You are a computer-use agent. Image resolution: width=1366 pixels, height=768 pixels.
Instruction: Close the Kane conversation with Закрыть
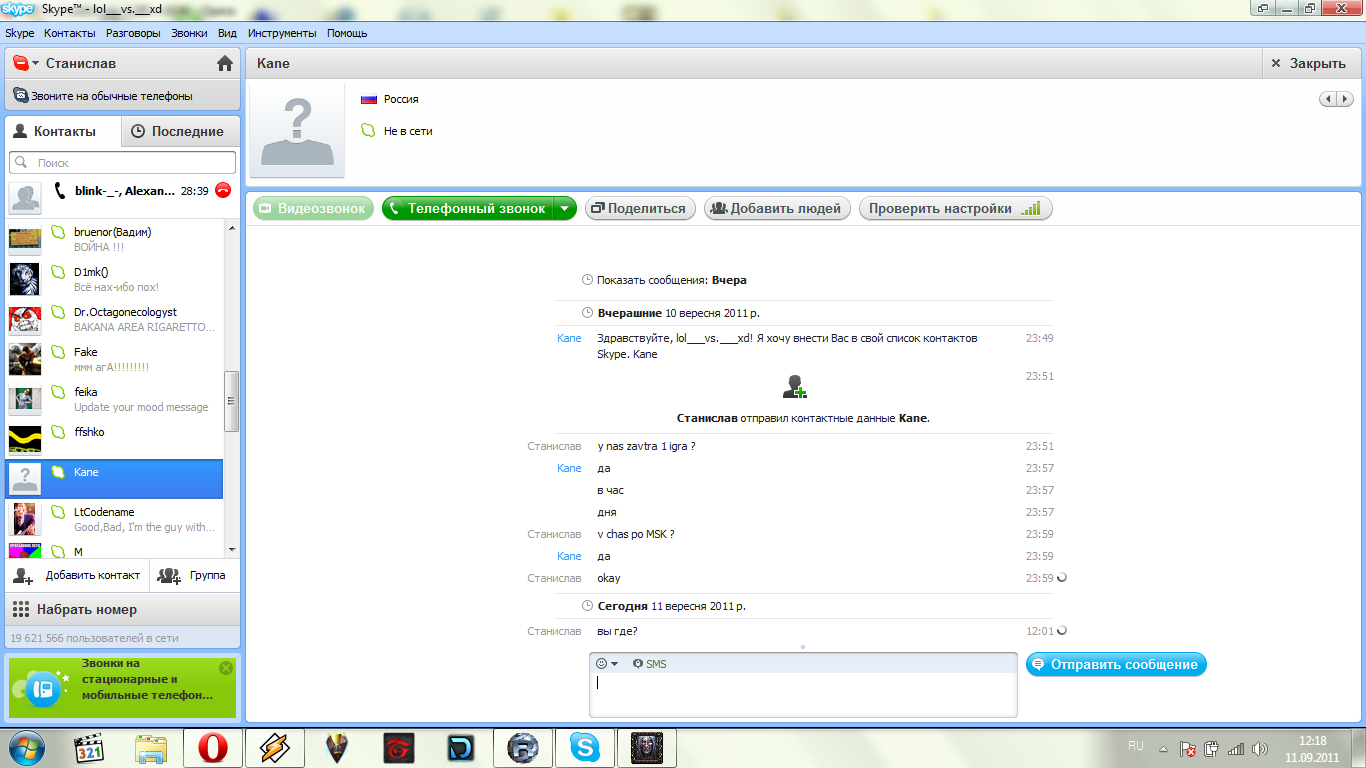(x=1310, y=63)
